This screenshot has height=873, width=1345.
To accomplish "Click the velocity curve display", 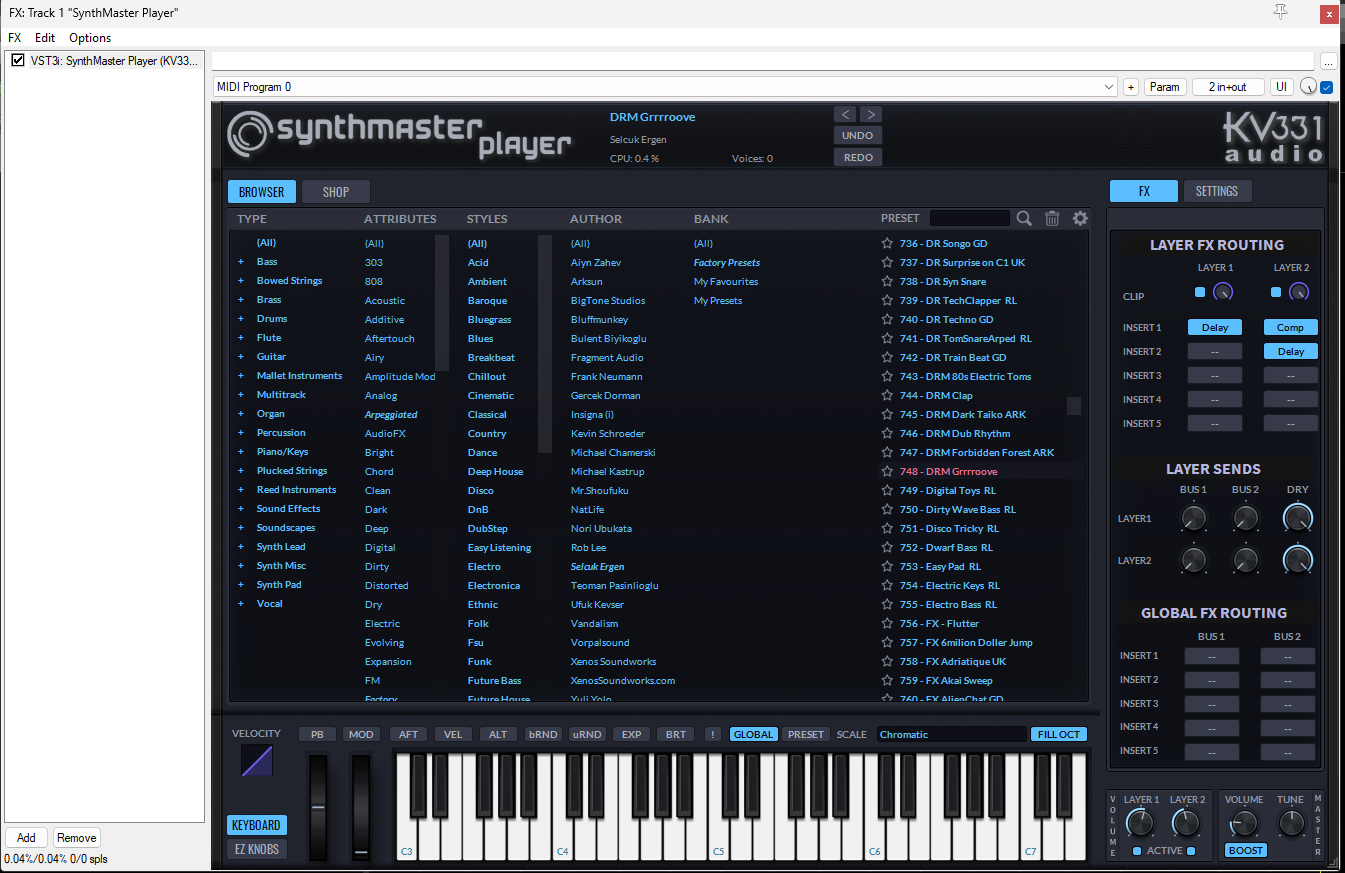I will coord(257,761).
